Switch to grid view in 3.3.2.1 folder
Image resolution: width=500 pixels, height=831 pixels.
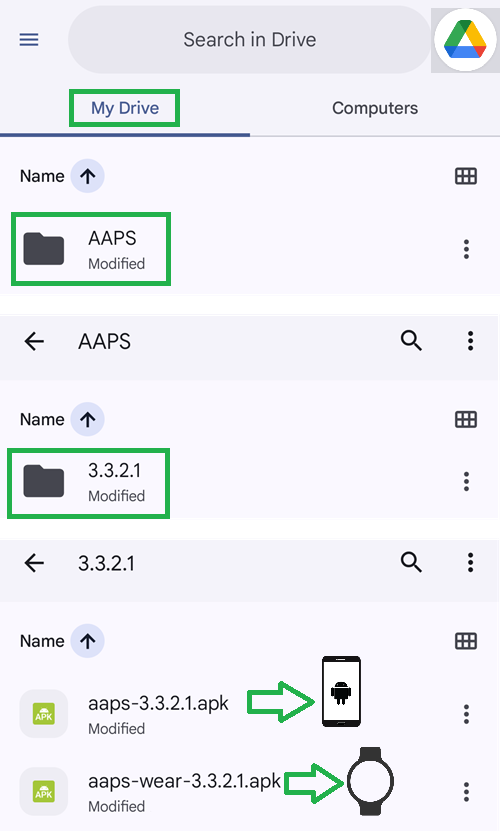click(466, 641)
